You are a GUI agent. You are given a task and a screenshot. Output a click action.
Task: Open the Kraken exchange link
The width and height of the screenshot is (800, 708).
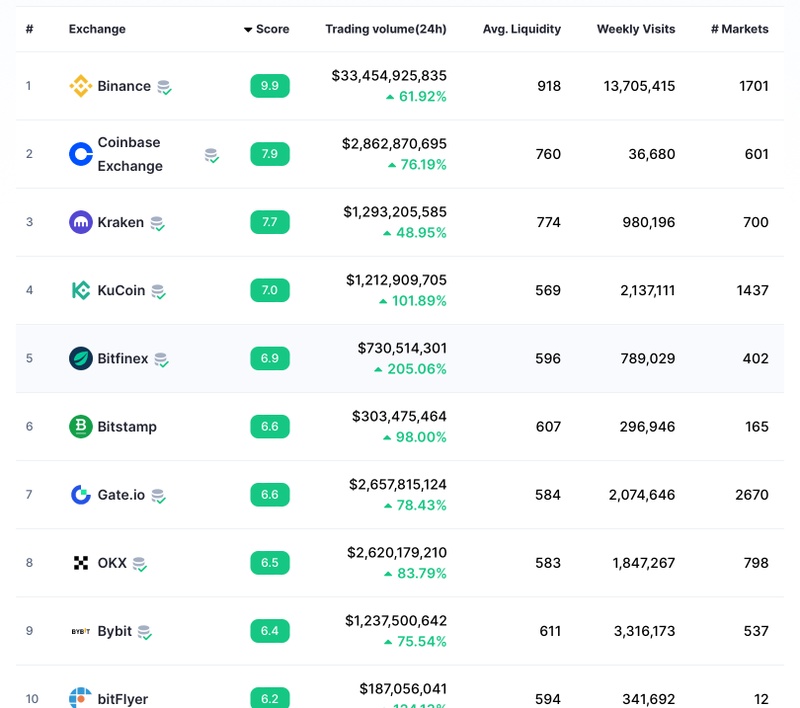120,222
